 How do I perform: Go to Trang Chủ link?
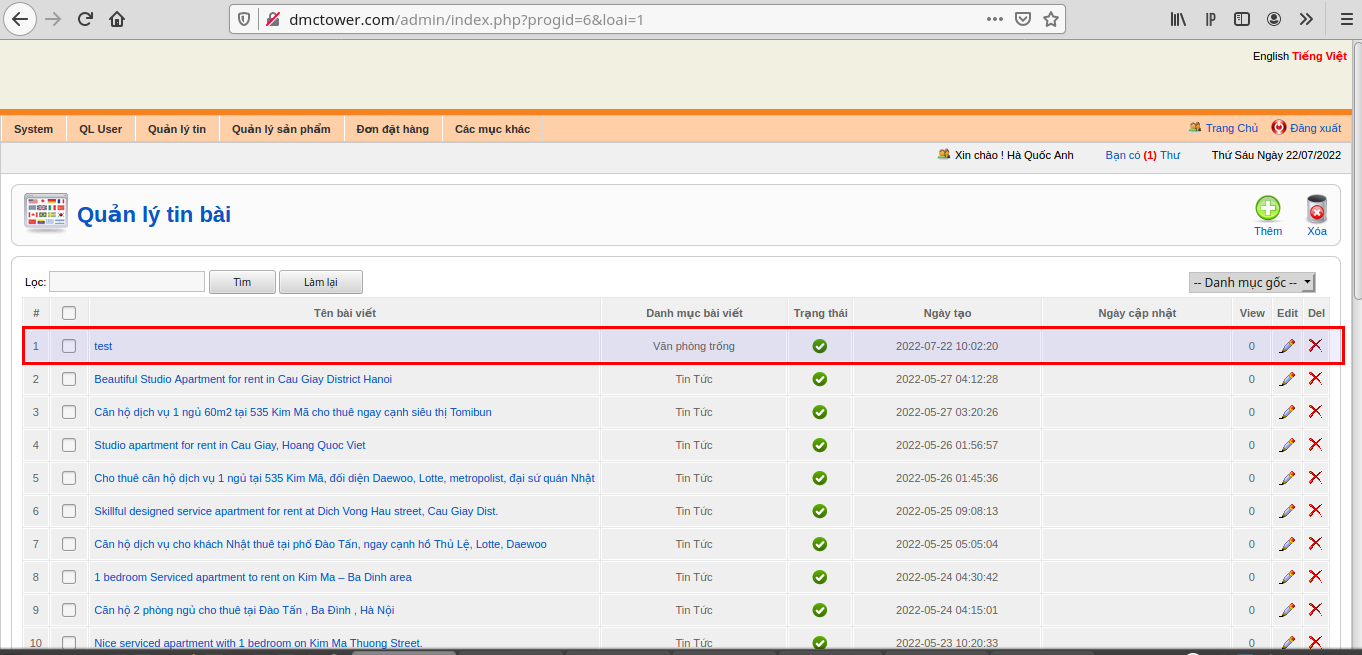point(1232,128)
